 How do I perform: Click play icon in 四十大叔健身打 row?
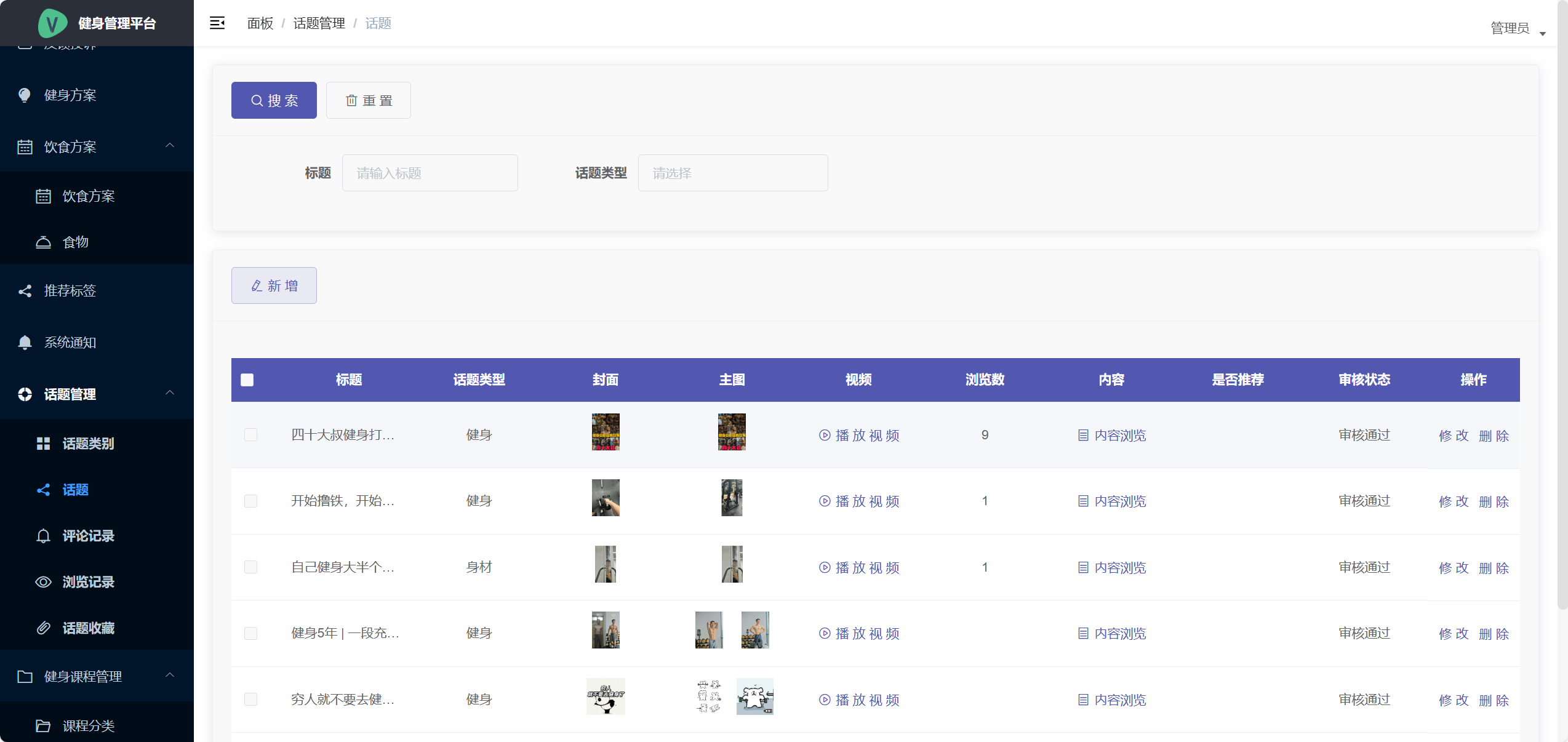[x=825, y=436]
